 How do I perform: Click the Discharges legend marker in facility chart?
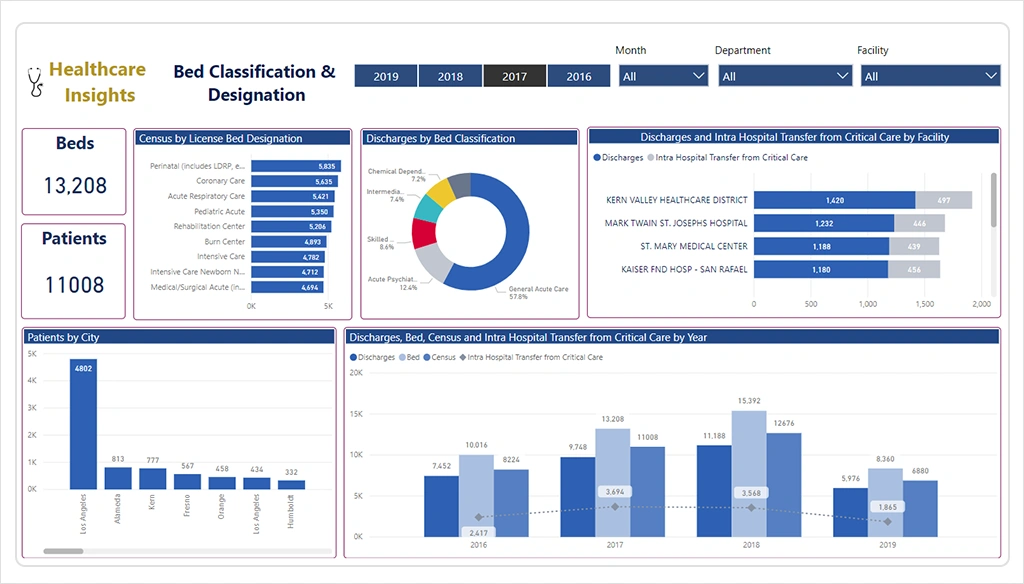(597, 157)
